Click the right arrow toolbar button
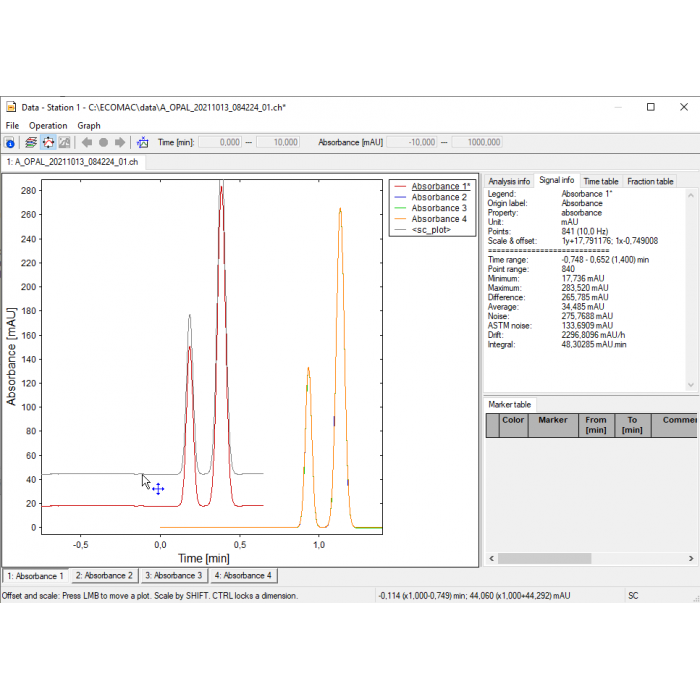The height and width of the screenshot is (700, 700). 120,143
